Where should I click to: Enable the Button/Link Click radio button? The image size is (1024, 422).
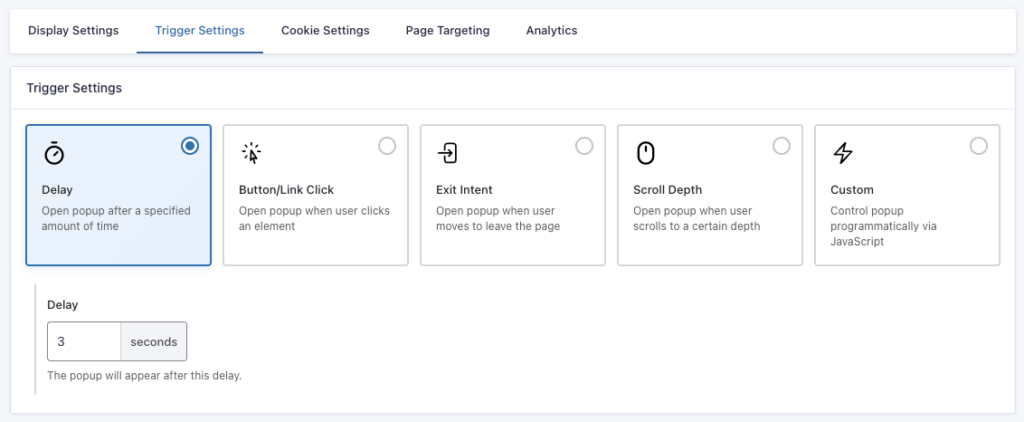pos(387,146)
